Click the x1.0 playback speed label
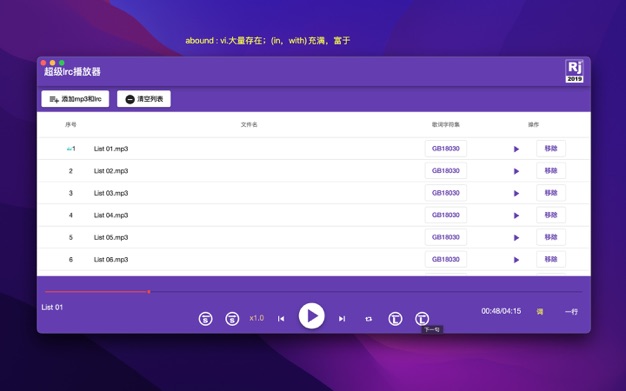The width and height of the screenshot is (626, 391). click(x=257, y=318)
